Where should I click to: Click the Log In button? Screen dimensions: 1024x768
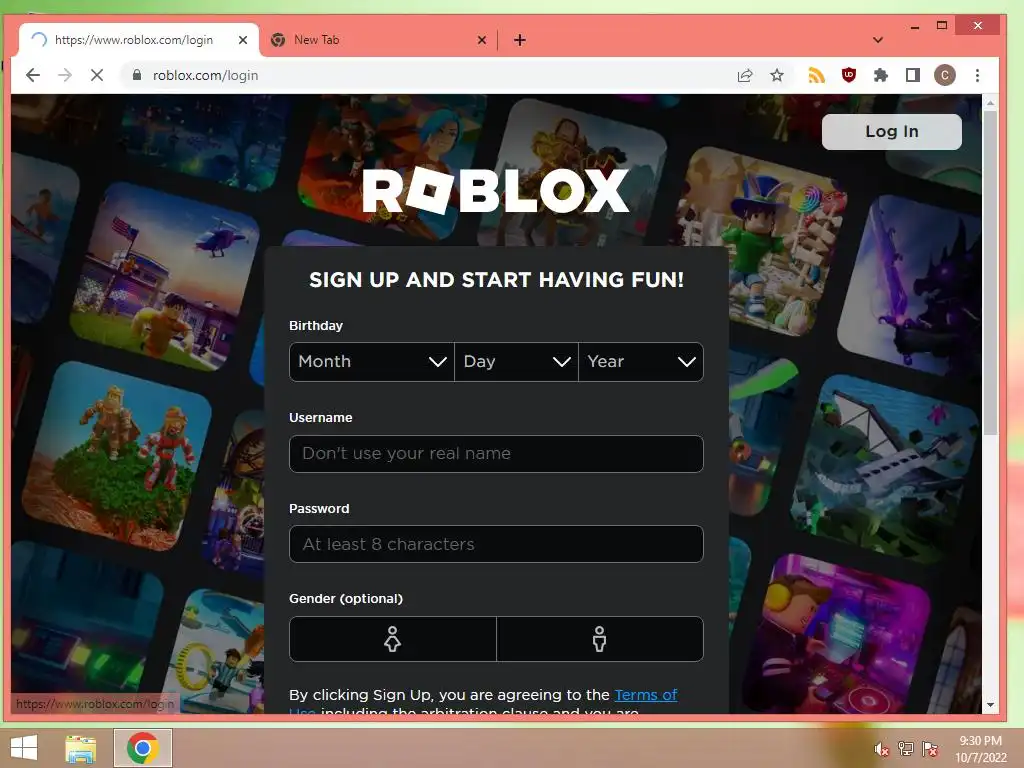pos(891,131)
